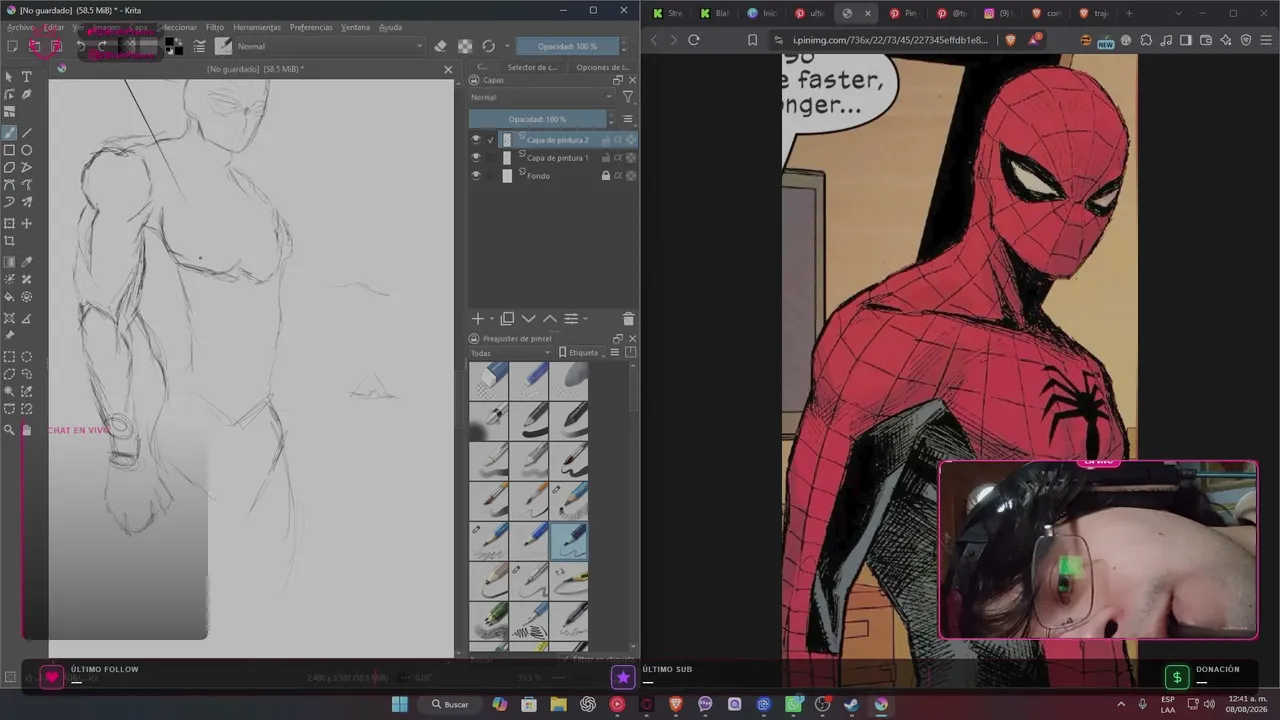Select the Gradient tool
The height and width of the screenshot is (720, 1280).
pos(10,262)
